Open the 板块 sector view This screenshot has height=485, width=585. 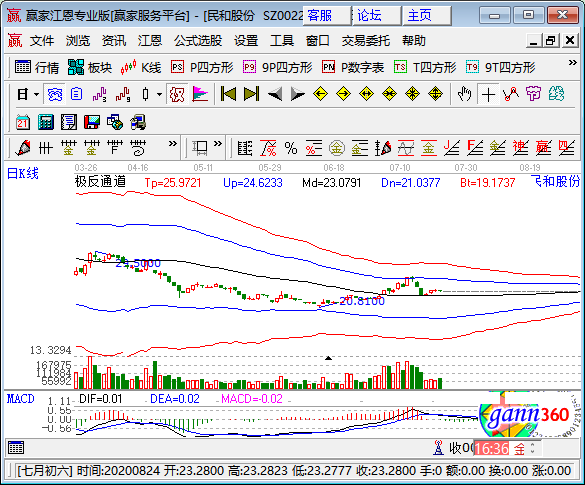[90, 68]
